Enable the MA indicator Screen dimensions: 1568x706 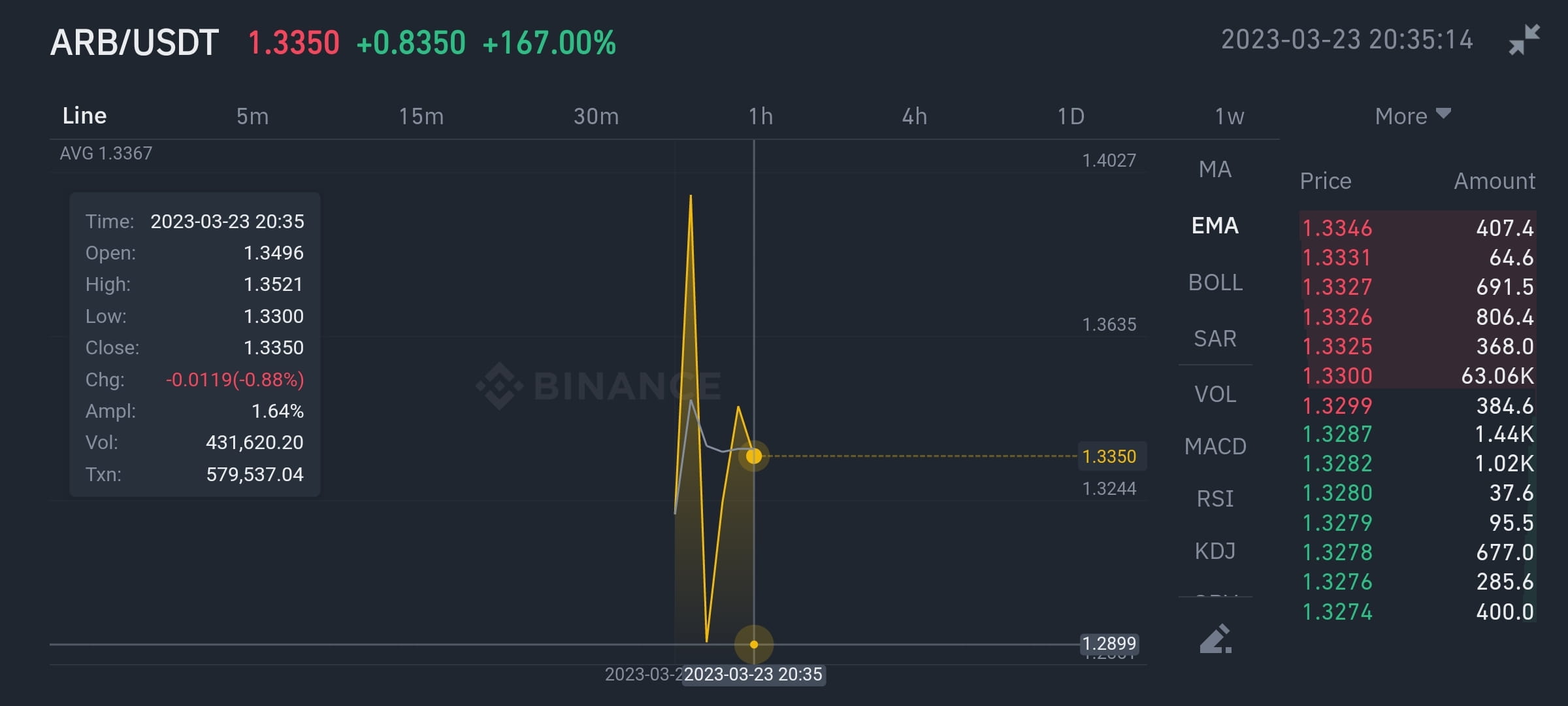click(1214, 169)
